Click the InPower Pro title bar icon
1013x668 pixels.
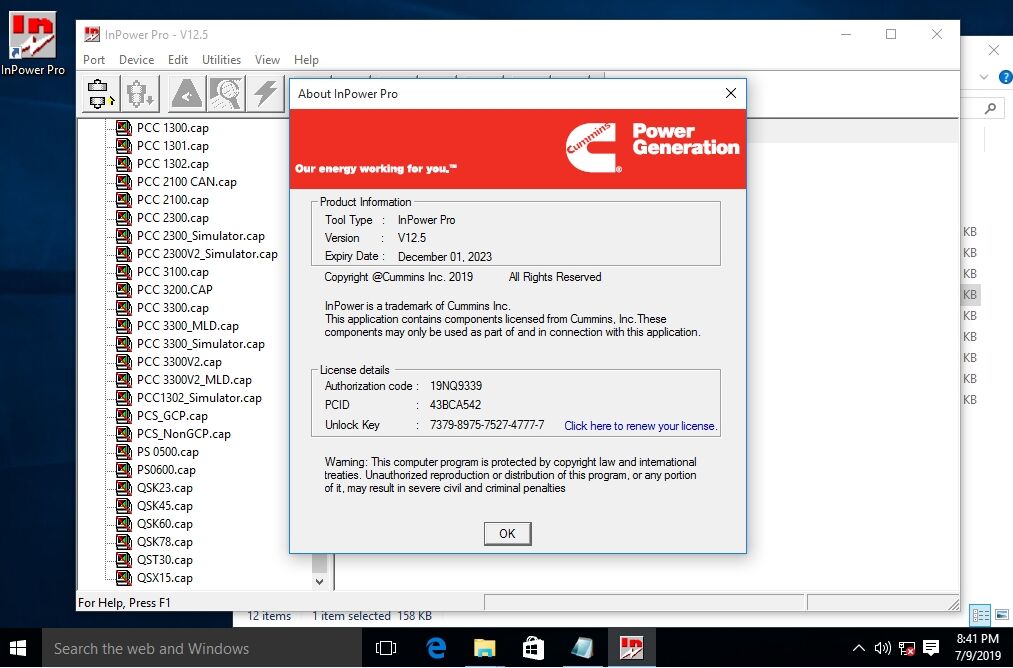pos(92,34)
